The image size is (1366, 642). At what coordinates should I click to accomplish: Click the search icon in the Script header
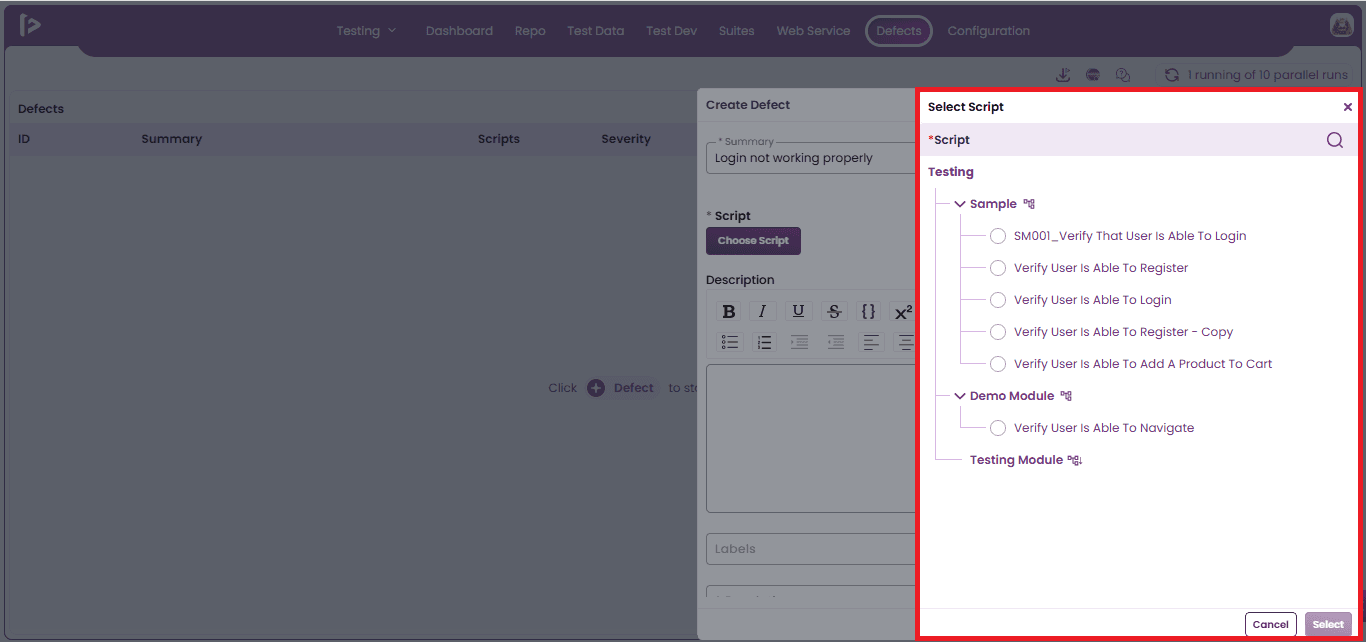1335,140
